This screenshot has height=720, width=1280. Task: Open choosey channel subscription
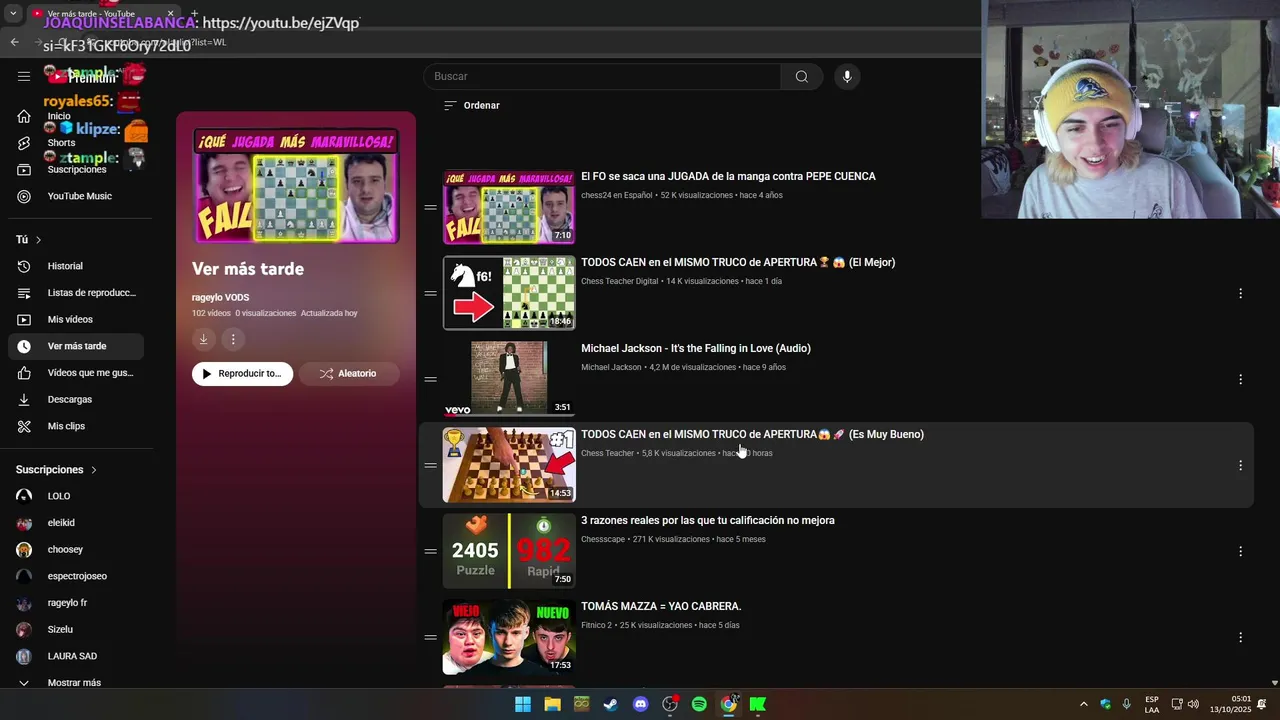pyautogui.click(x=75, y=549)
